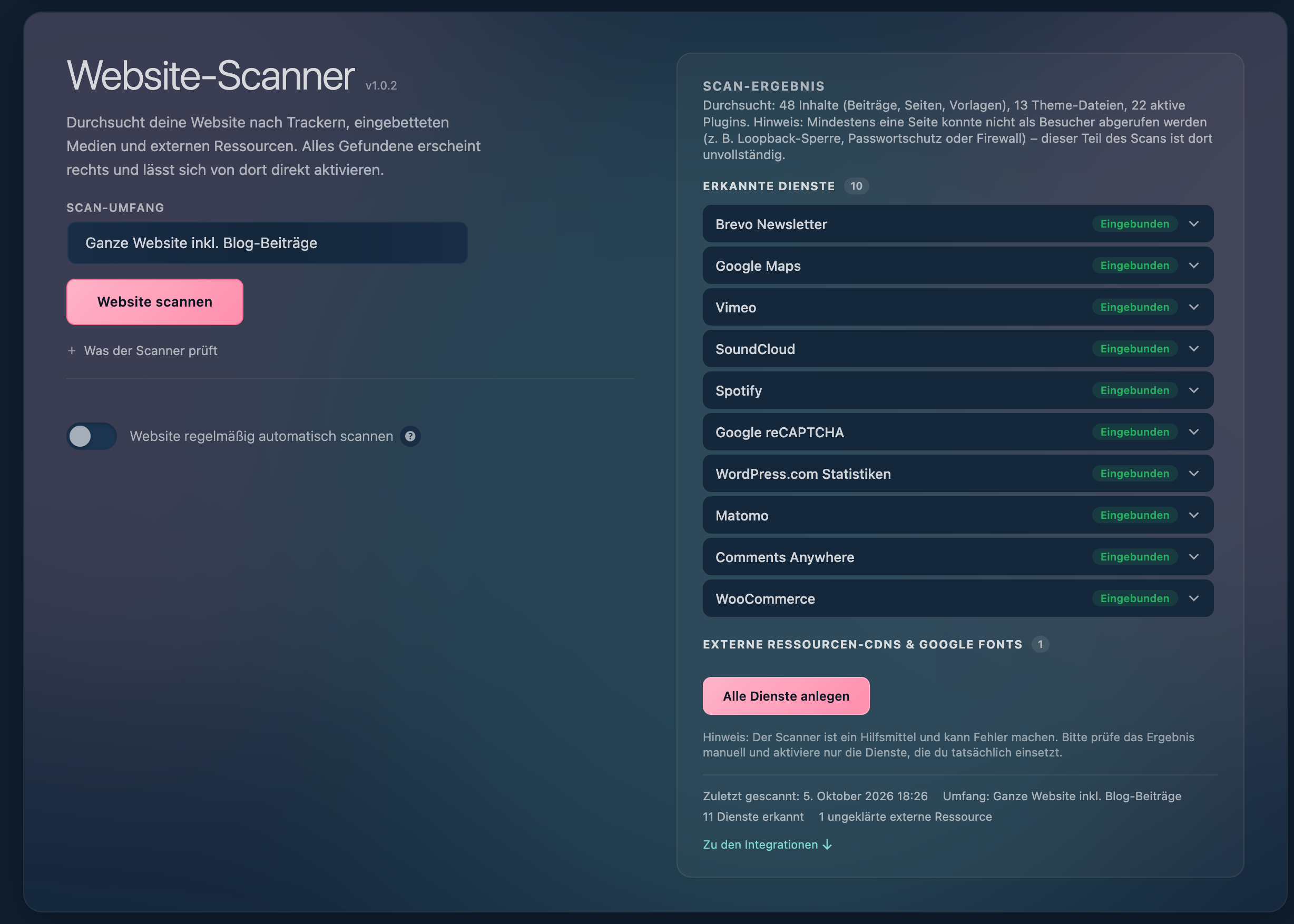Image resolution: width=1294 pixels, height=924 pixels.
Task: Click the '11 Dienste erkannt' text
Action: (x=753, y=817)
